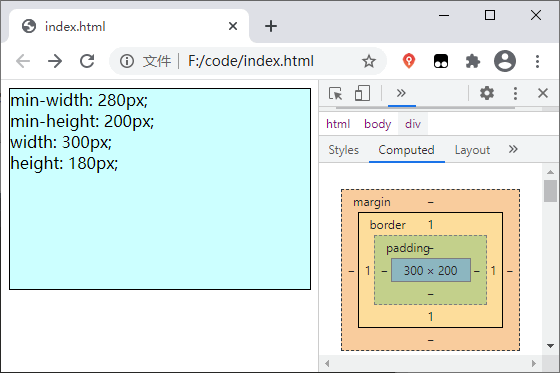This screenshot has height=373, width=560.
Task: Open DevTools three-dot customize menu
Action: point(515,94)
